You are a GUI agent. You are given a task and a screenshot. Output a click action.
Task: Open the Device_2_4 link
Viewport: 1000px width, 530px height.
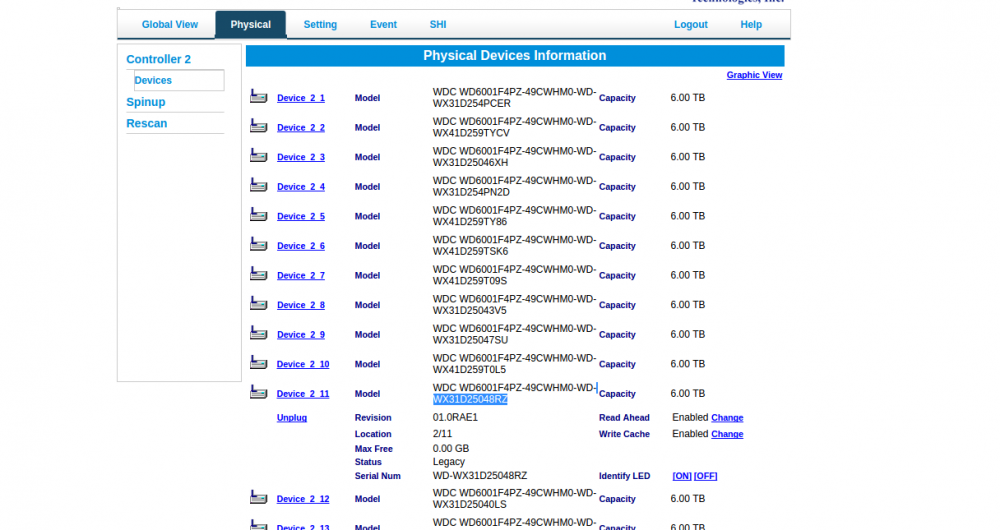pyautogui.click(x=300, y=187)
